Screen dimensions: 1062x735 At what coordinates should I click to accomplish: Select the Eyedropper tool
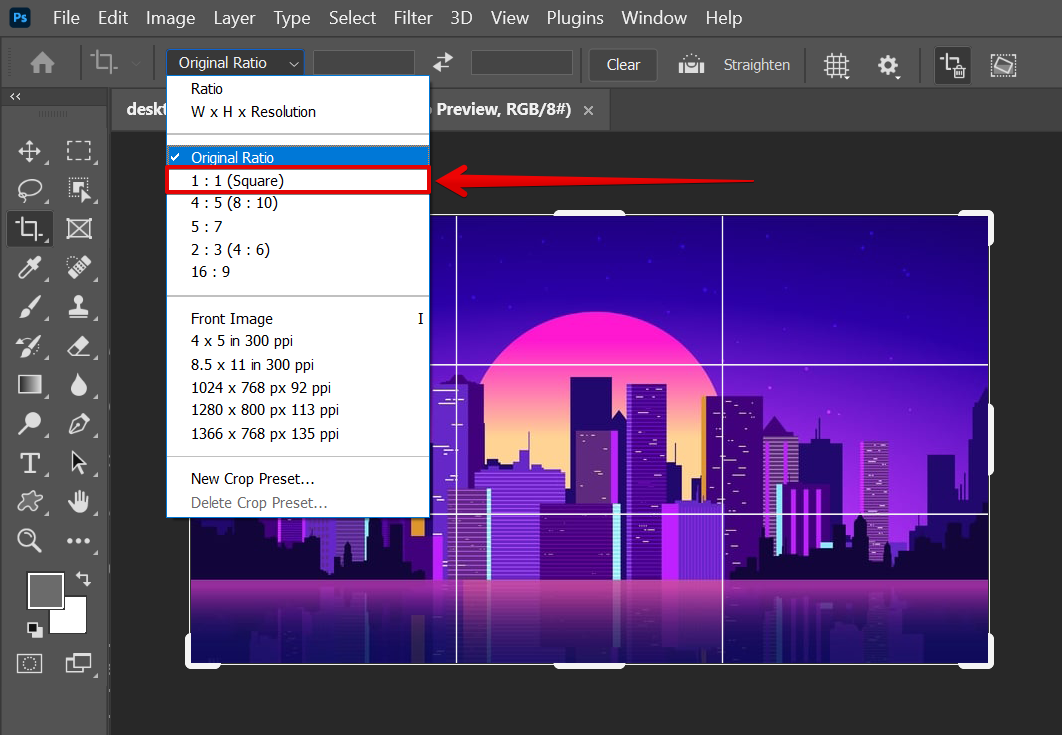(x=30, y=267)
